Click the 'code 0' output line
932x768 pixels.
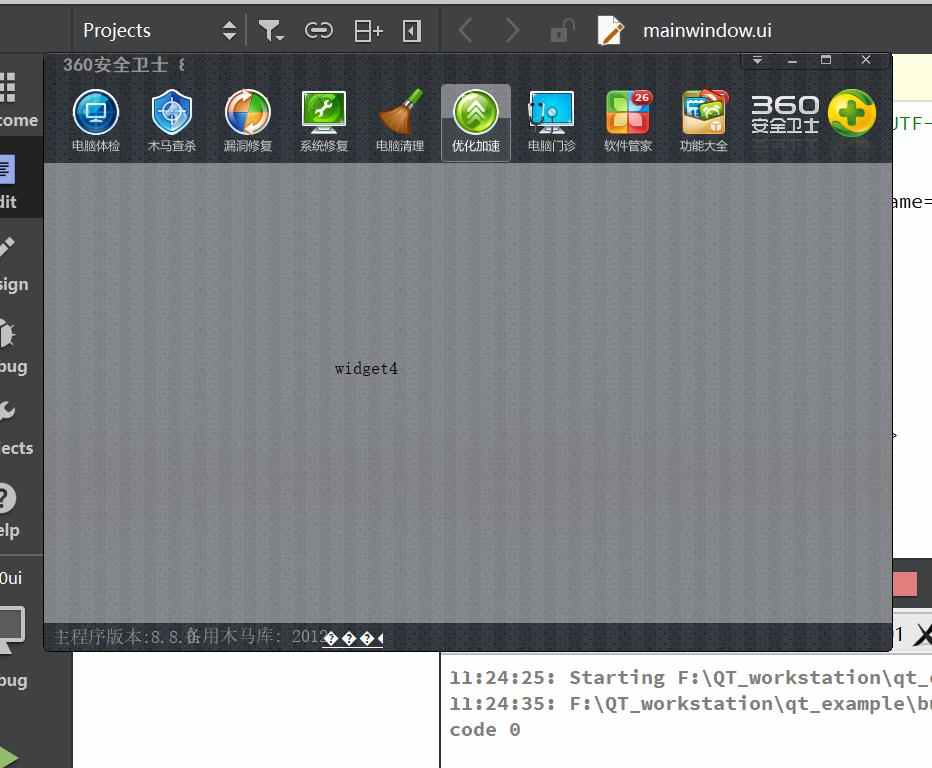[x=485, y=730]
